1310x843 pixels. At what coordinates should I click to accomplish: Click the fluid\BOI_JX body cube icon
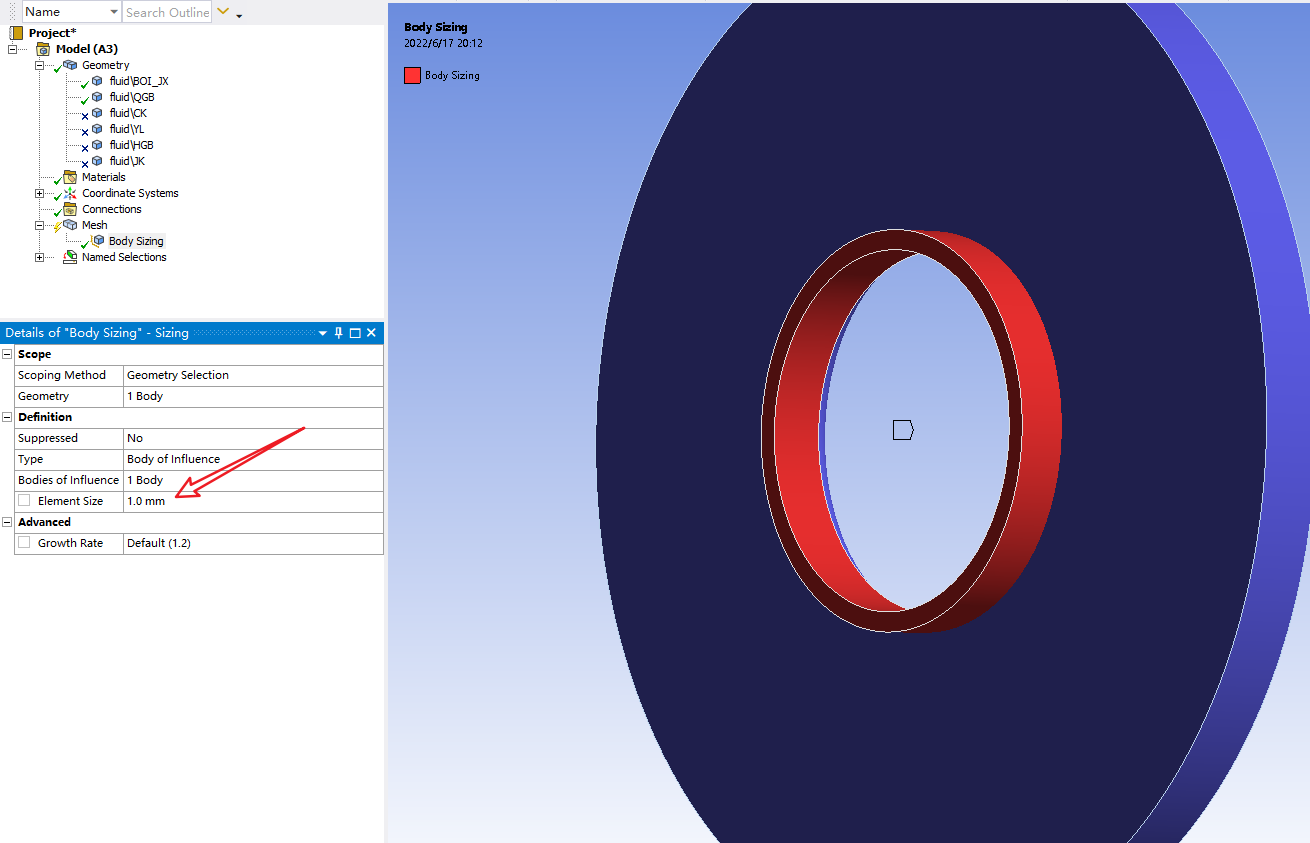pos(97,81)
